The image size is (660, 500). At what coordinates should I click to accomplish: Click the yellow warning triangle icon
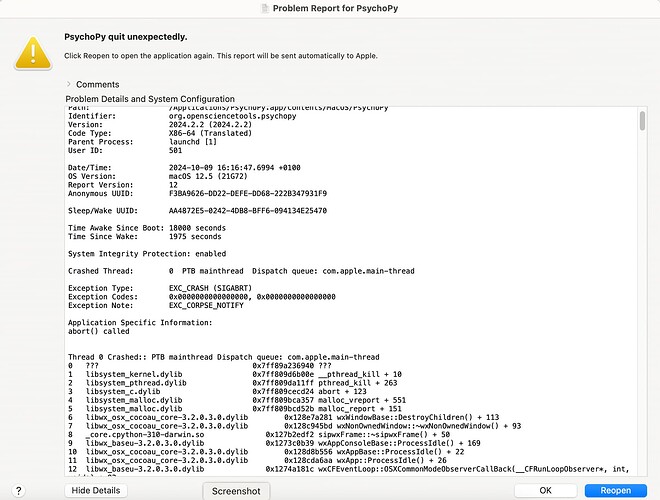pyautogui.click(x=33, y=53)
